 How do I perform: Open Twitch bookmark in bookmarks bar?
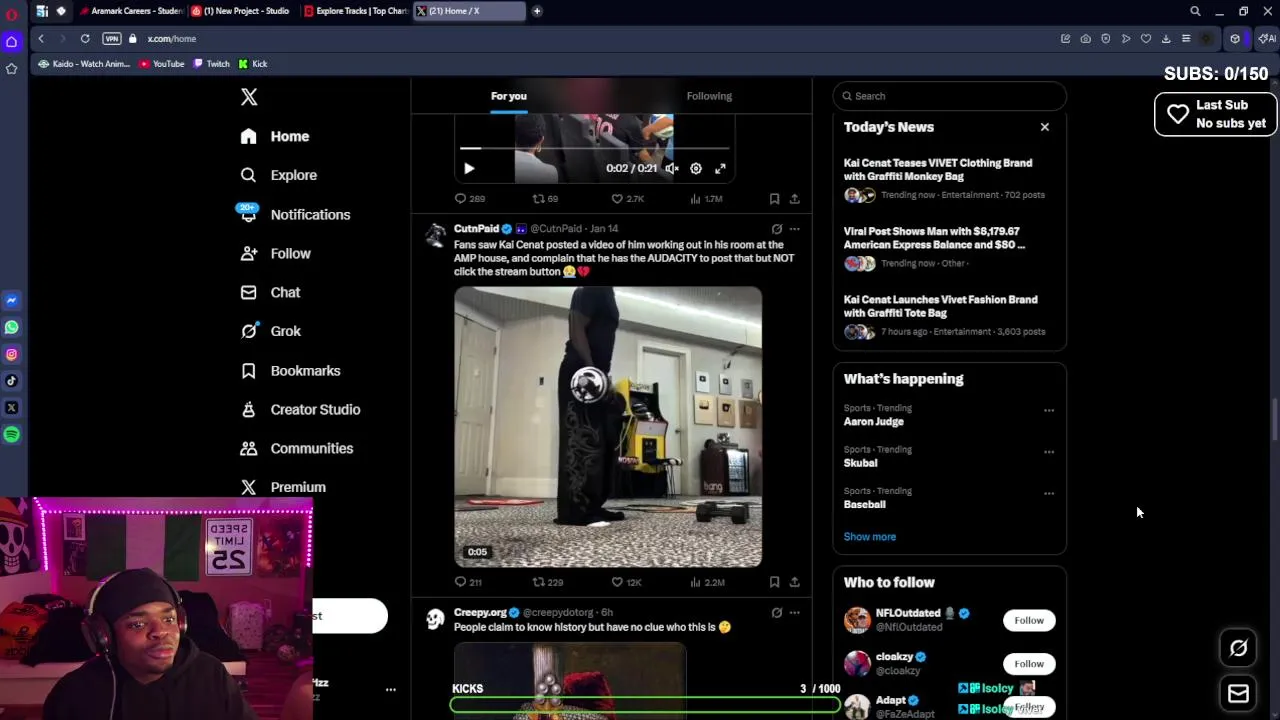pos(212,64)
